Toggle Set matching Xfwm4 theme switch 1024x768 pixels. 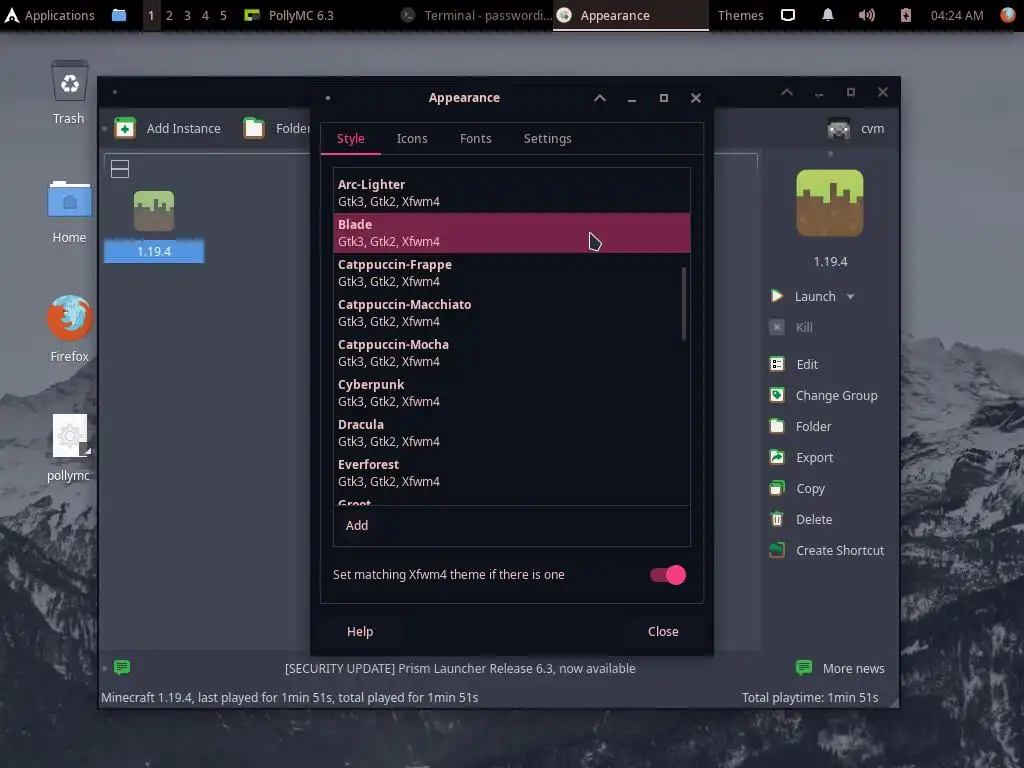click(667, 575)
